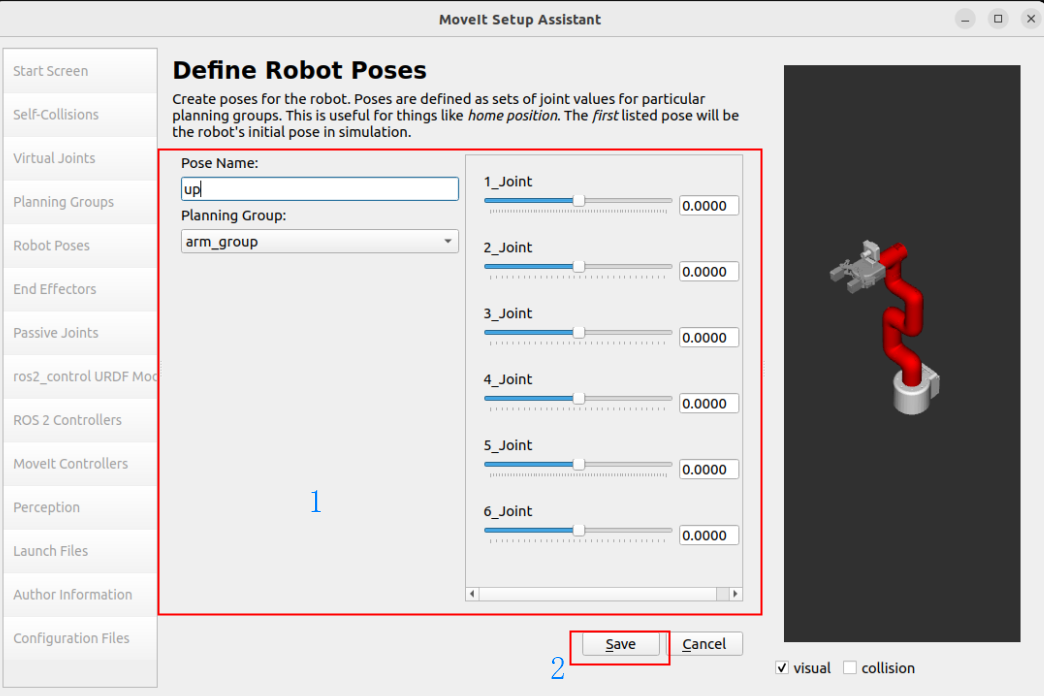Screen dimensions: 1044x696
Task: Click the Pose Name text field
Action: click(x=320, y=189)
